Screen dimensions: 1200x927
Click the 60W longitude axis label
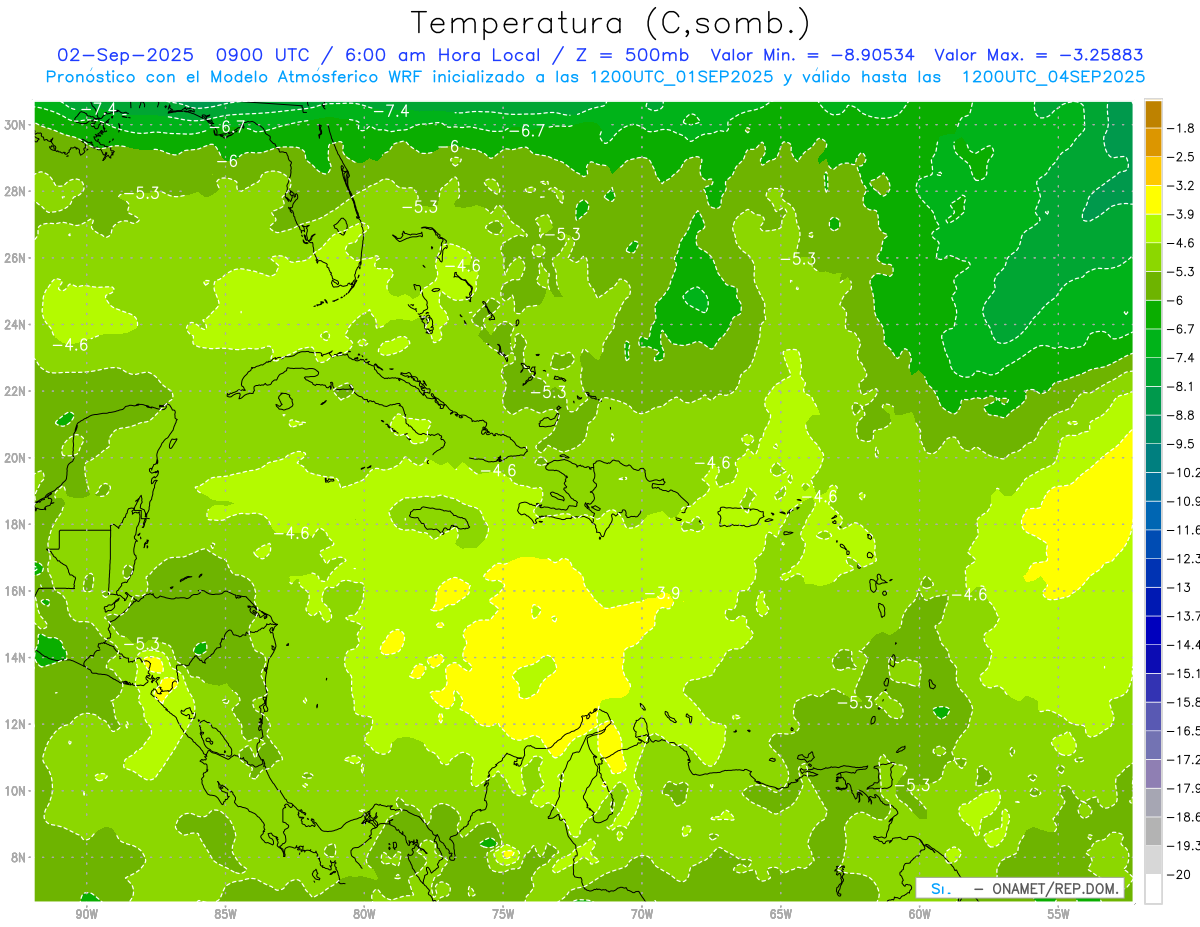920,914
